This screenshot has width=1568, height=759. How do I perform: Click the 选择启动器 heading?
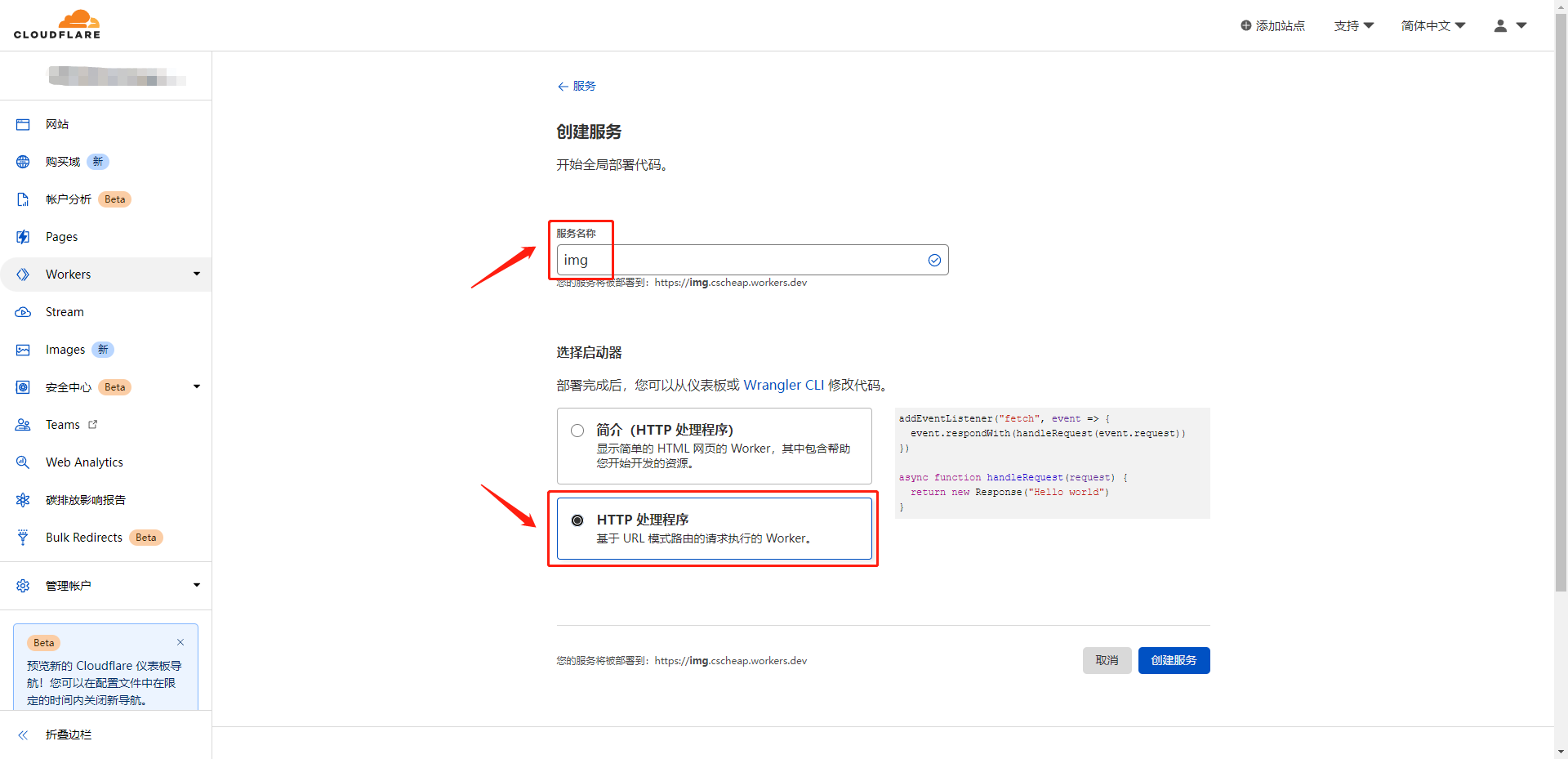(x=589, y=353)
